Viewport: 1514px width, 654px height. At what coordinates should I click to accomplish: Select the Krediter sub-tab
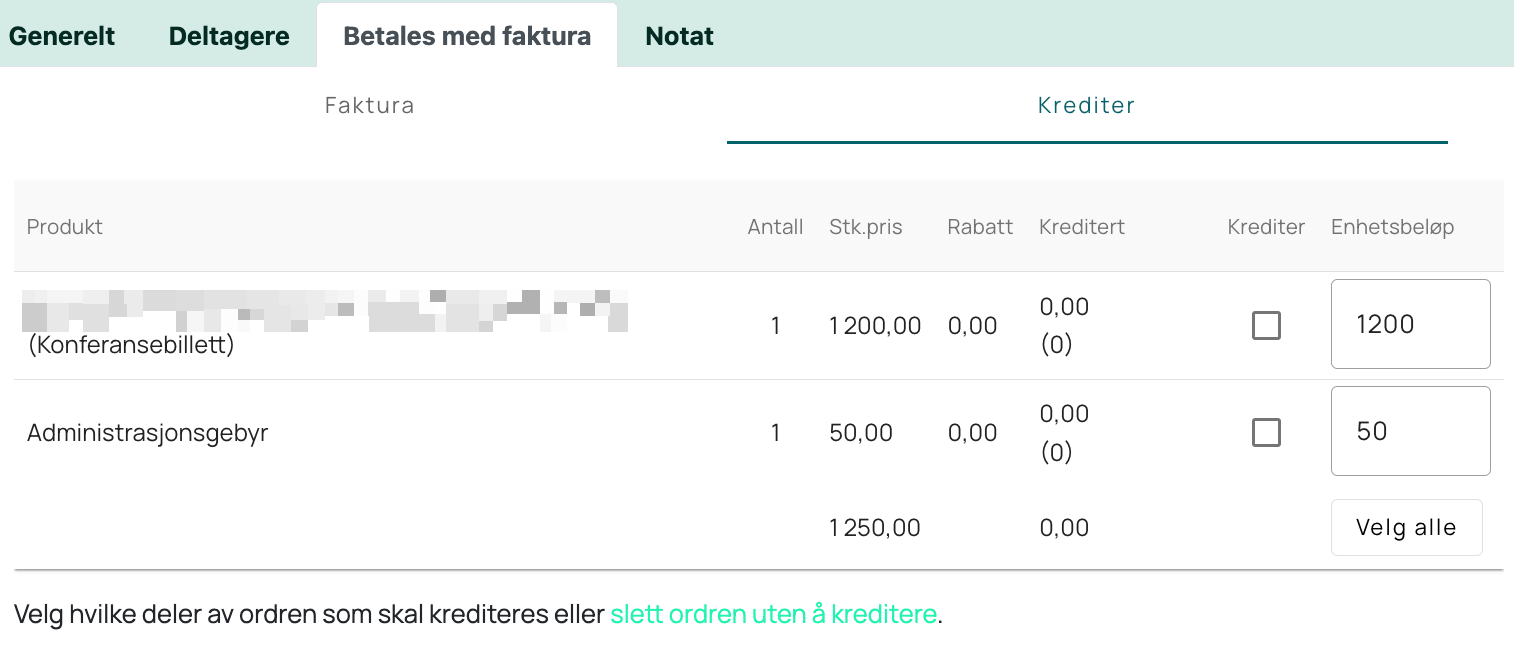point(1087,105)
